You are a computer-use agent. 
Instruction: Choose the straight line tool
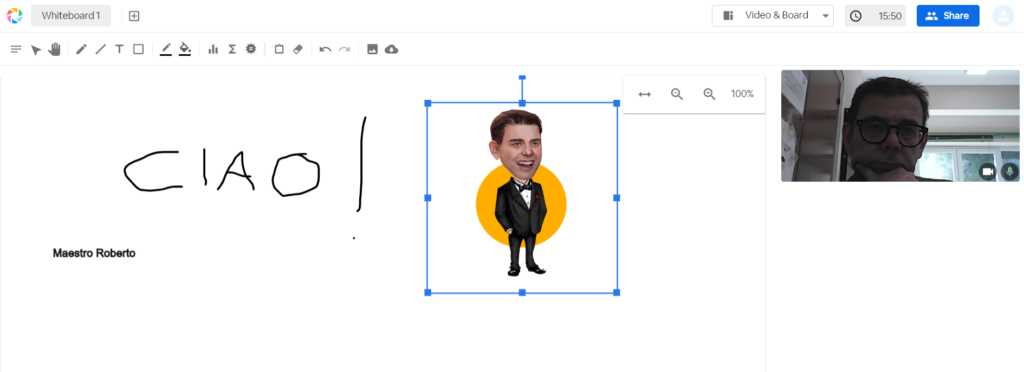point(100,49)
